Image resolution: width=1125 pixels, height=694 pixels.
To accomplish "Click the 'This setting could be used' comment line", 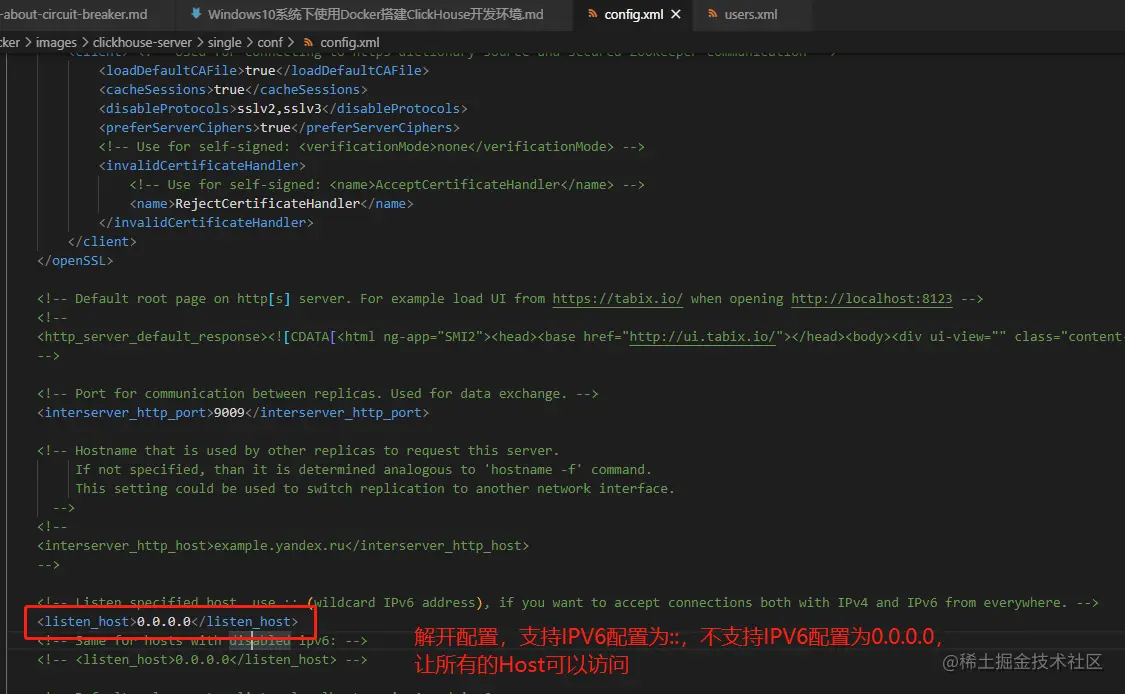I will (x=375, y=489).
